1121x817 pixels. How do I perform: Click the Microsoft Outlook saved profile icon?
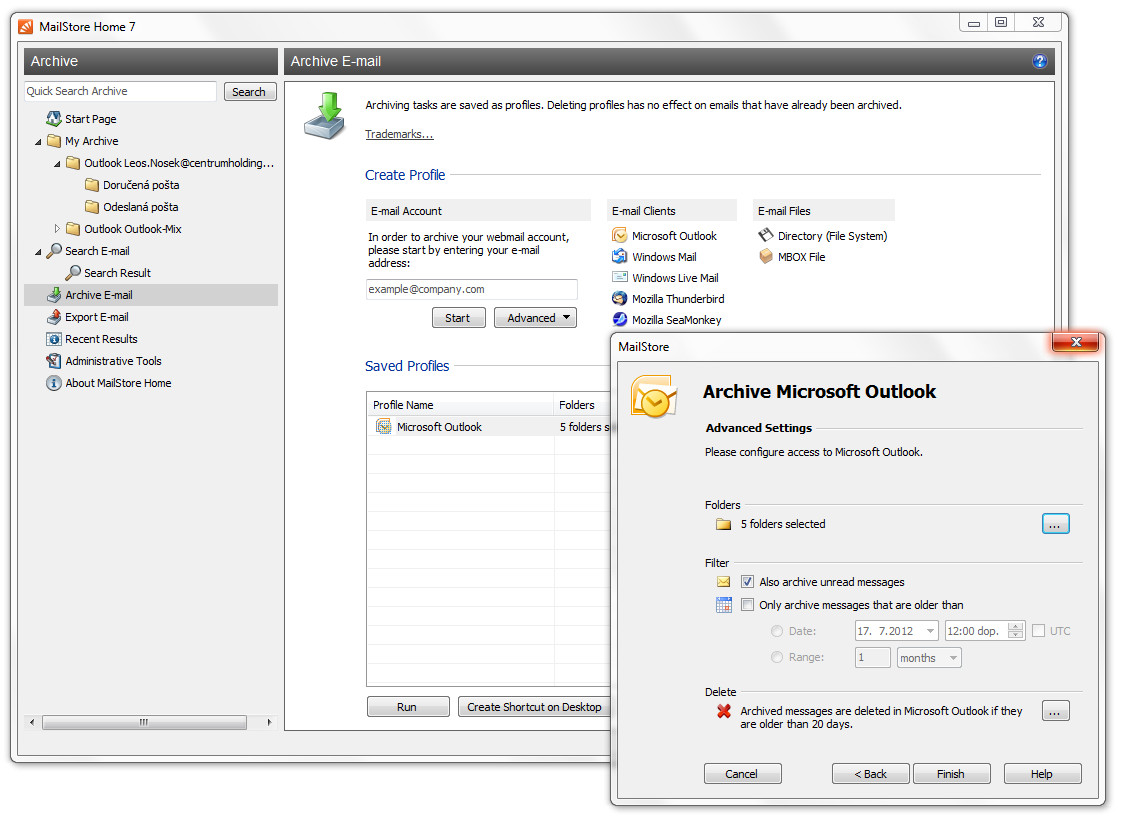pos(384,427)
